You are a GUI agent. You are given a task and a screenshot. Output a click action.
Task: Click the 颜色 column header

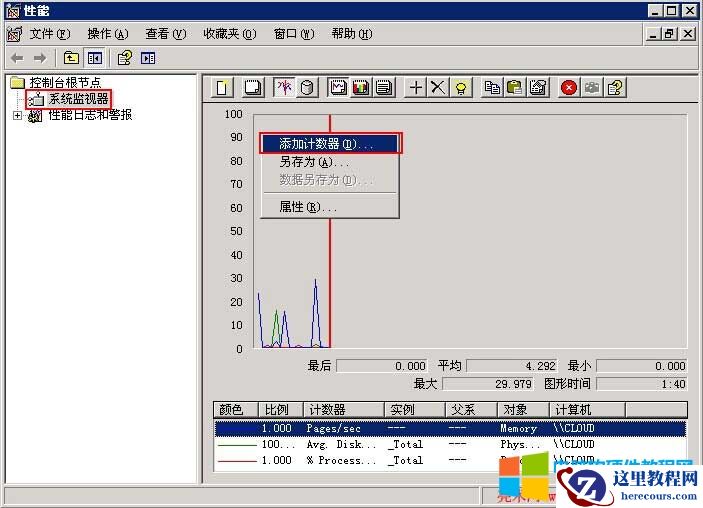(236, 409)
